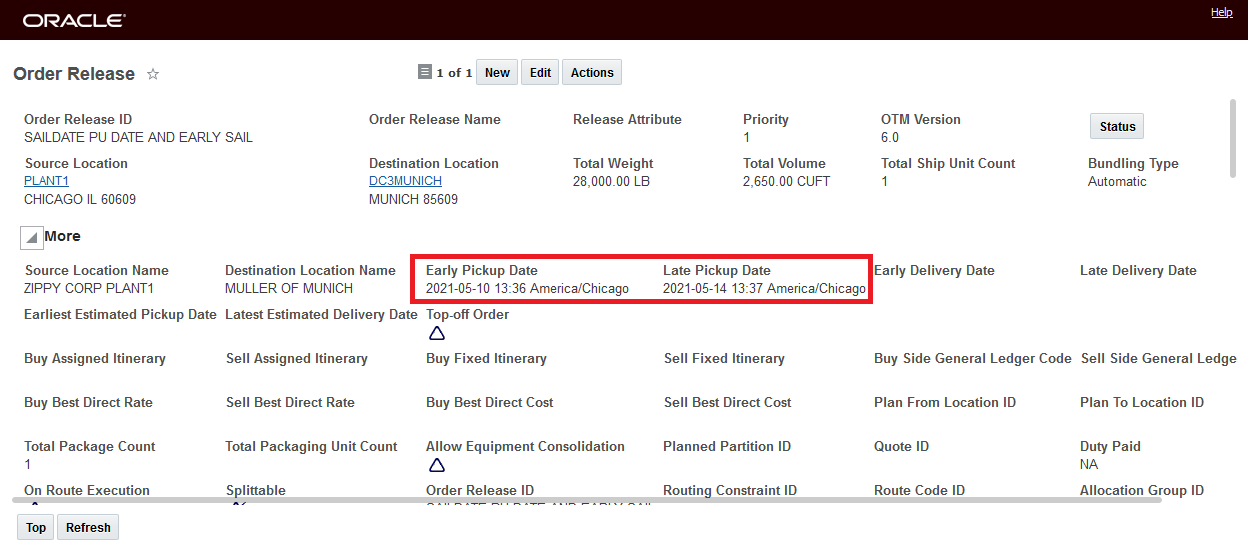Click the Routing Constraint ID label
The height and width of the screenshot is (545, 1248).
[730, 490]
